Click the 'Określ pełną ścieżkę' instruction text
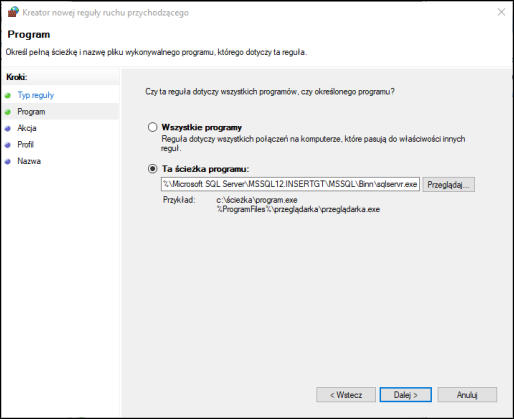 [x=156, y=52]
